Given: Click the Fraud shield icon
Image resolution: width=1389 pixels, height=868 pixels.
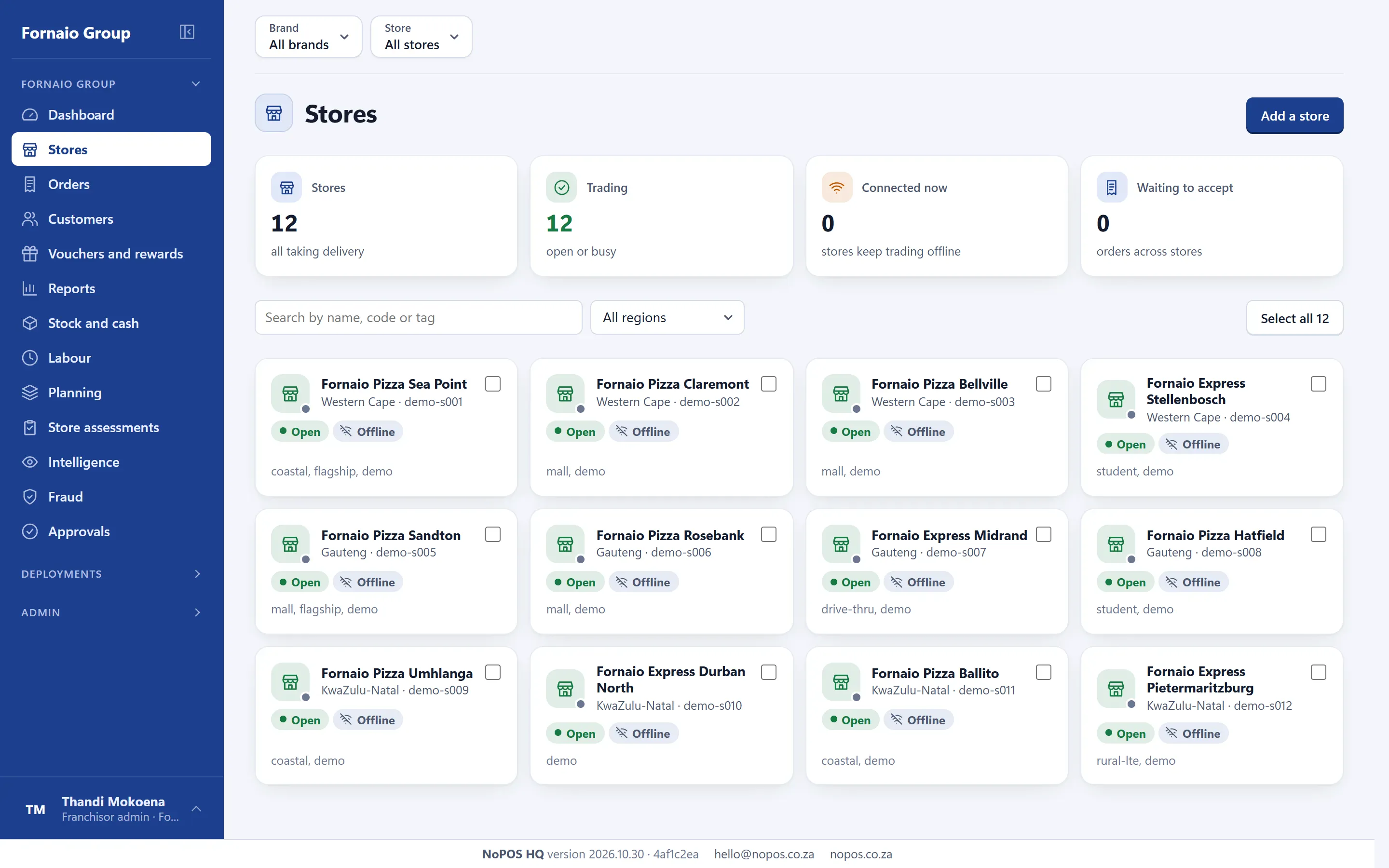Looking at the screenshot, I should pos(30,497).
